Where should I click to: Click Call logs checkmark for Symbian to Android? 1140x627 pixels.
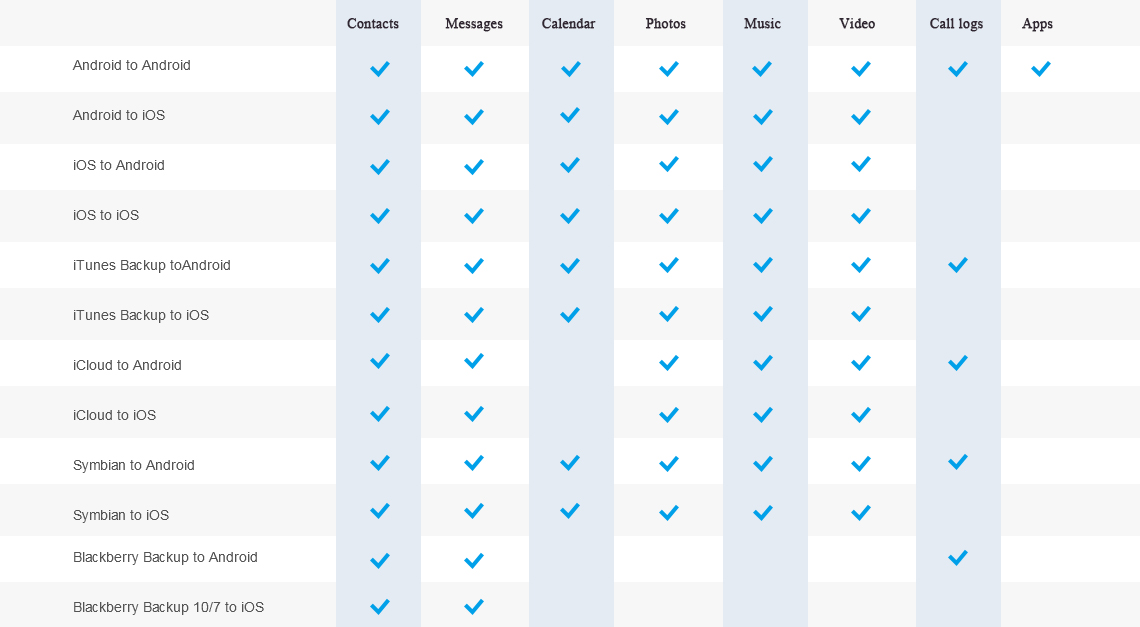pos(958,462)
